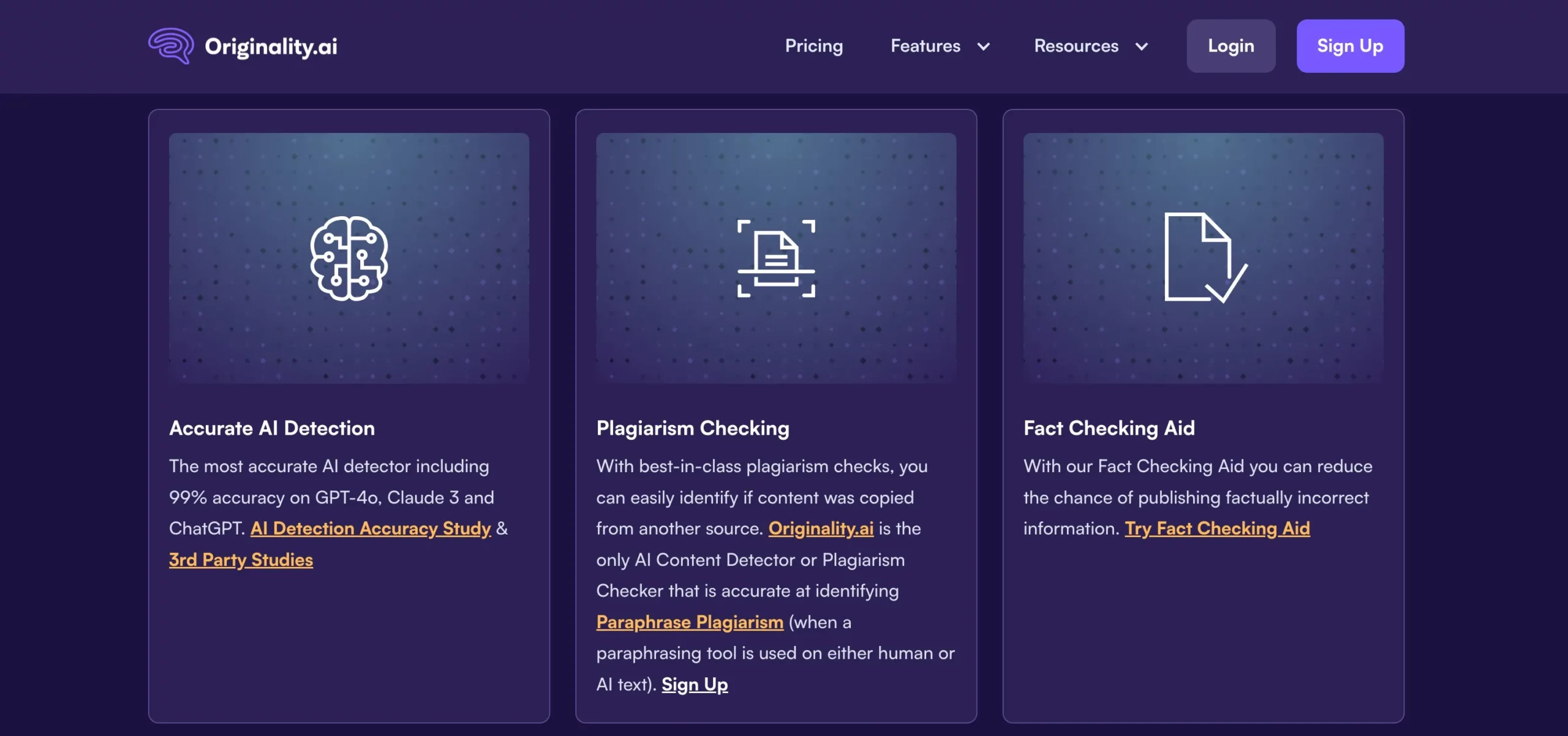Open the AI Detection Accuracy Study link
The image size is (1568, 736).
371,528
